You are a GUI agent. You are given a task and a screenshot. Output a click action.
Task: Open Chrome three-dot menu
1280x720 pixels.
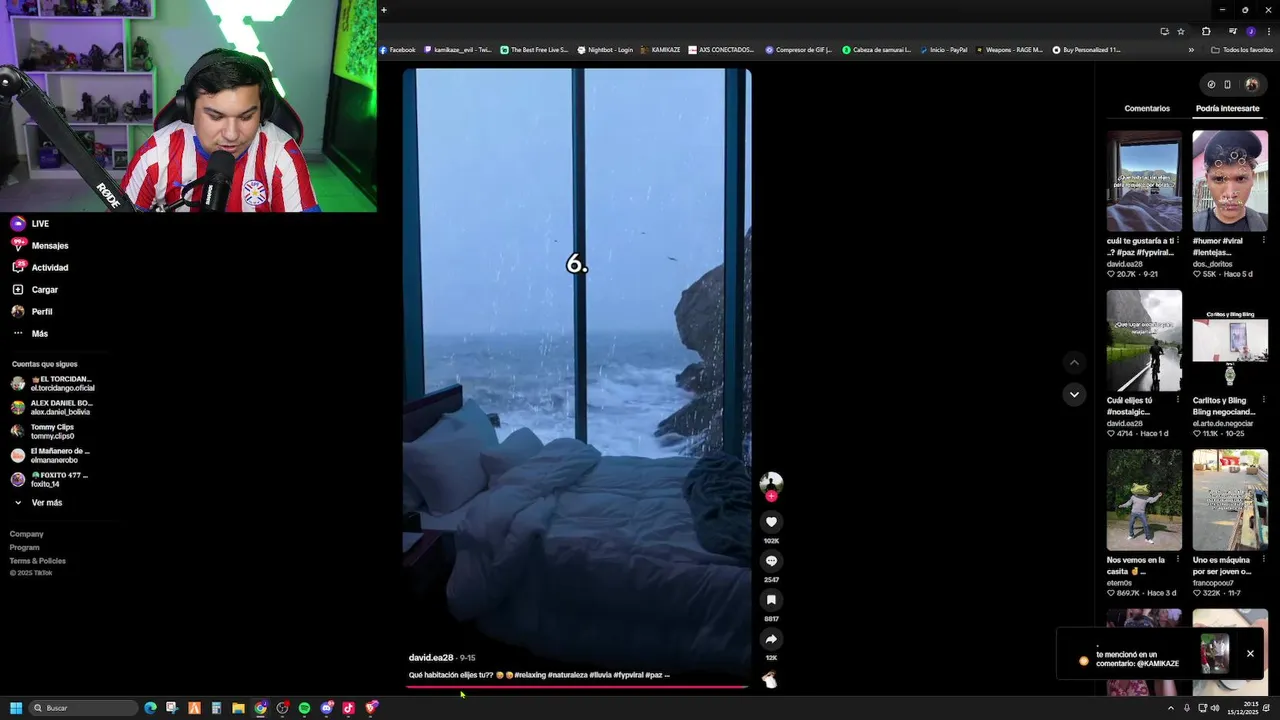(1268, 31)
